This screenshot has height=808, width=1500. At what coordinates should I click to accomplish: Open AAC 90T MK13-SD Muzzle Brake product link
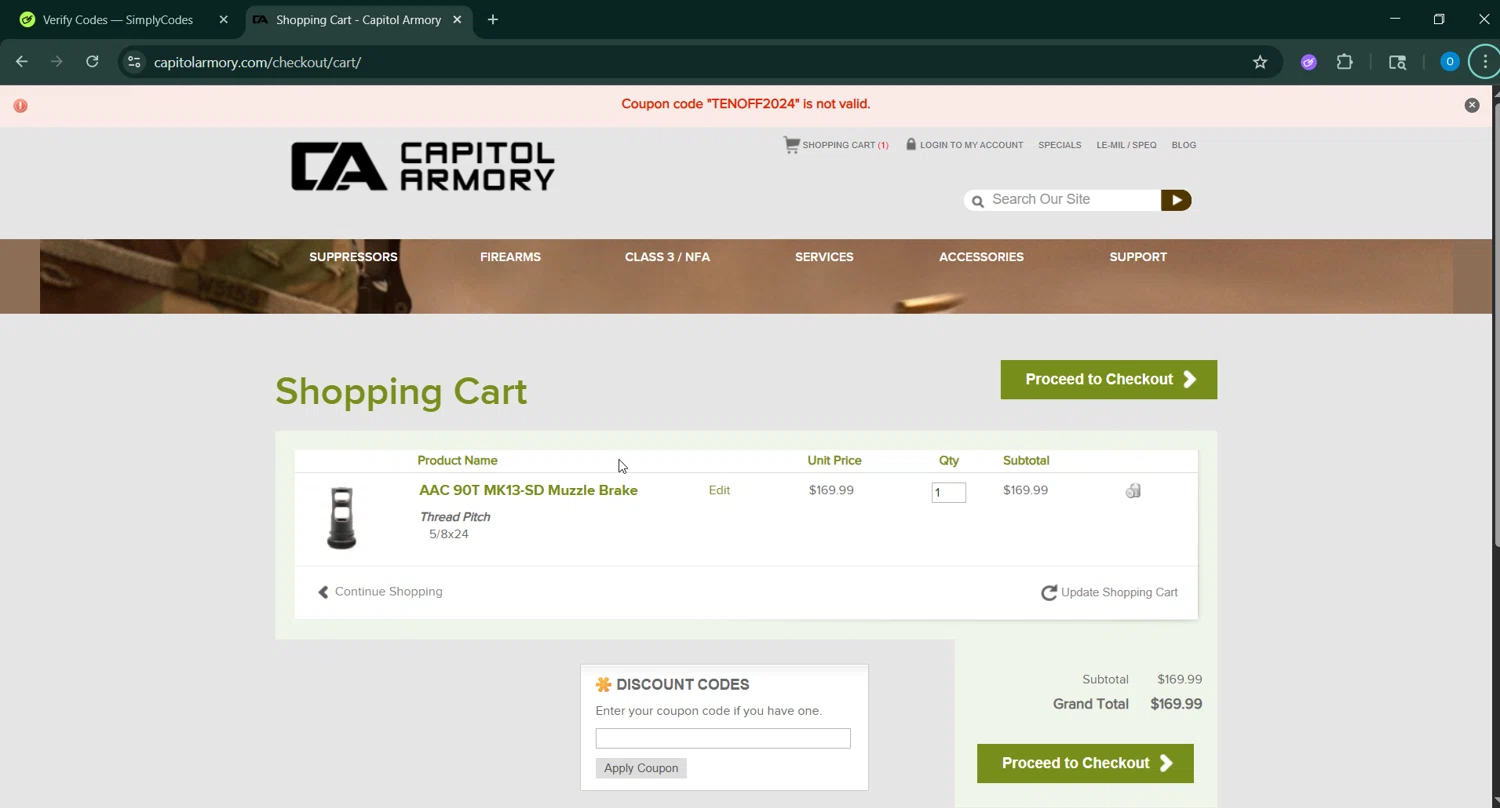(x=528, y=490)
